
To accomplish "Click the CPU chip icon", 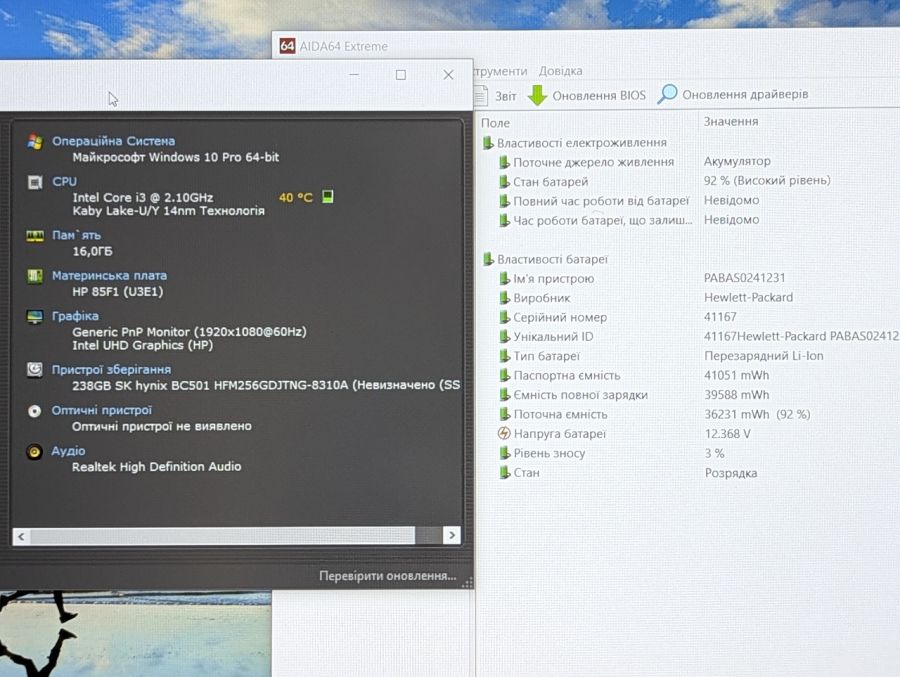I will point(35,183).
